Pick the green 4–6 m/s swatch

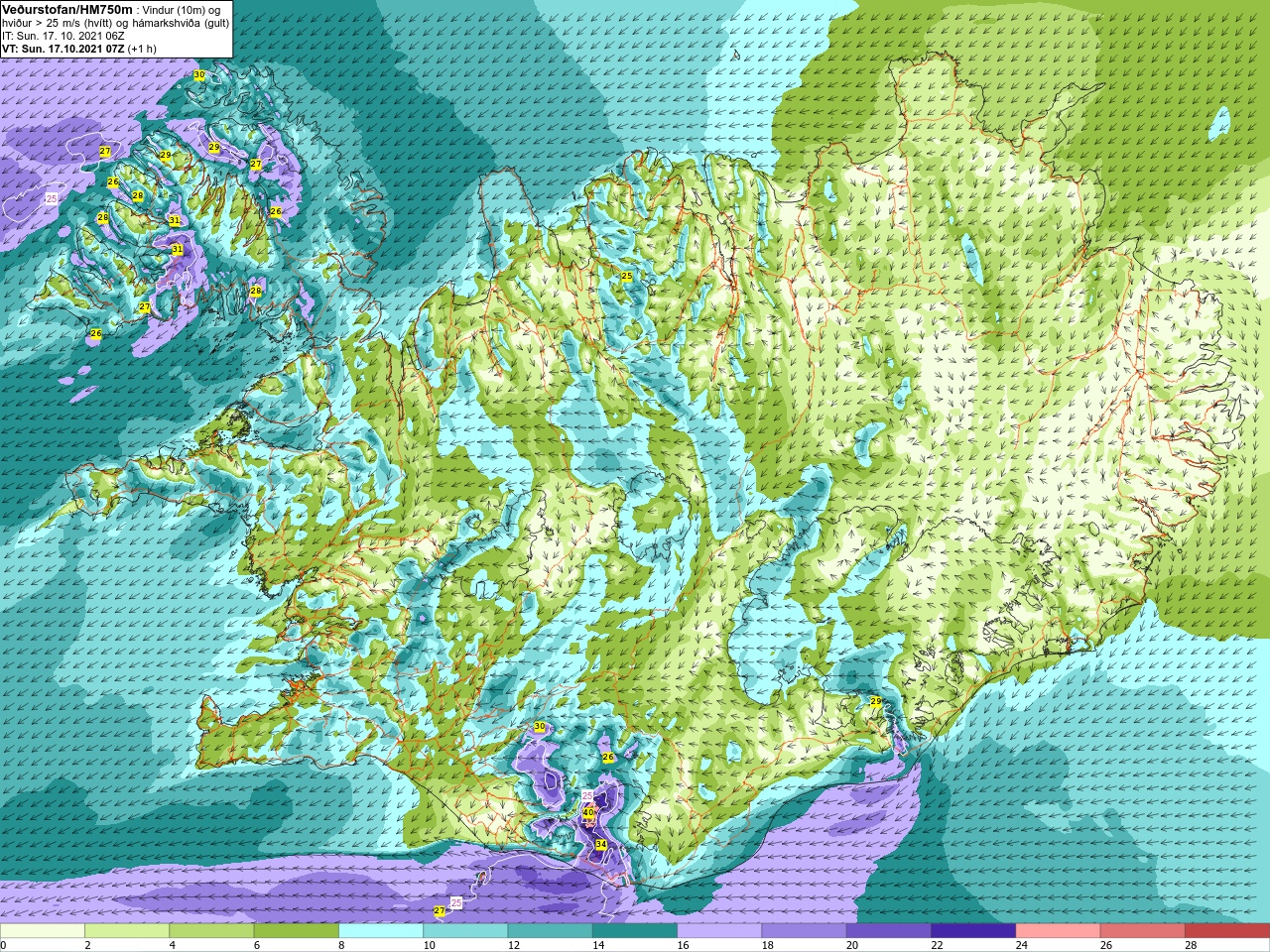click(x=211, y=931)
